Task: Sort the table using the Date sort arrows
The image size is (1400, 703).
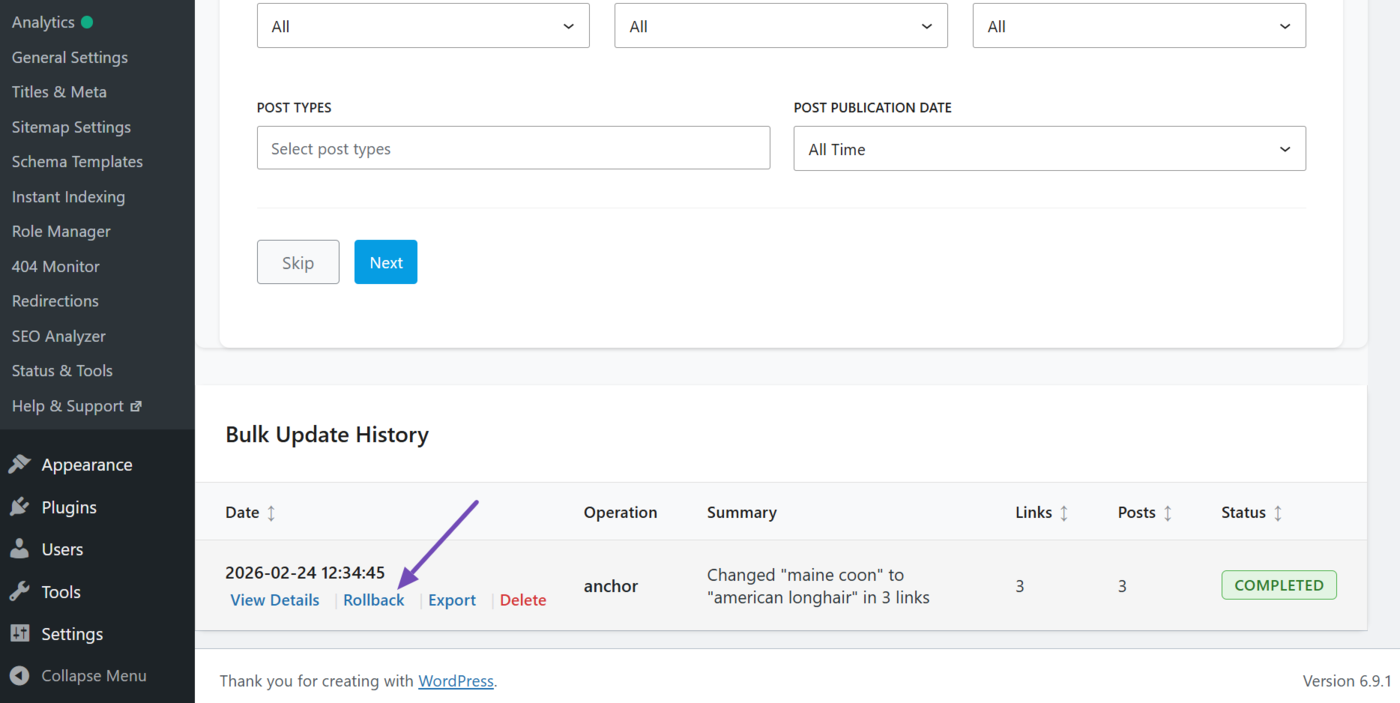Action: coord(273,512)
